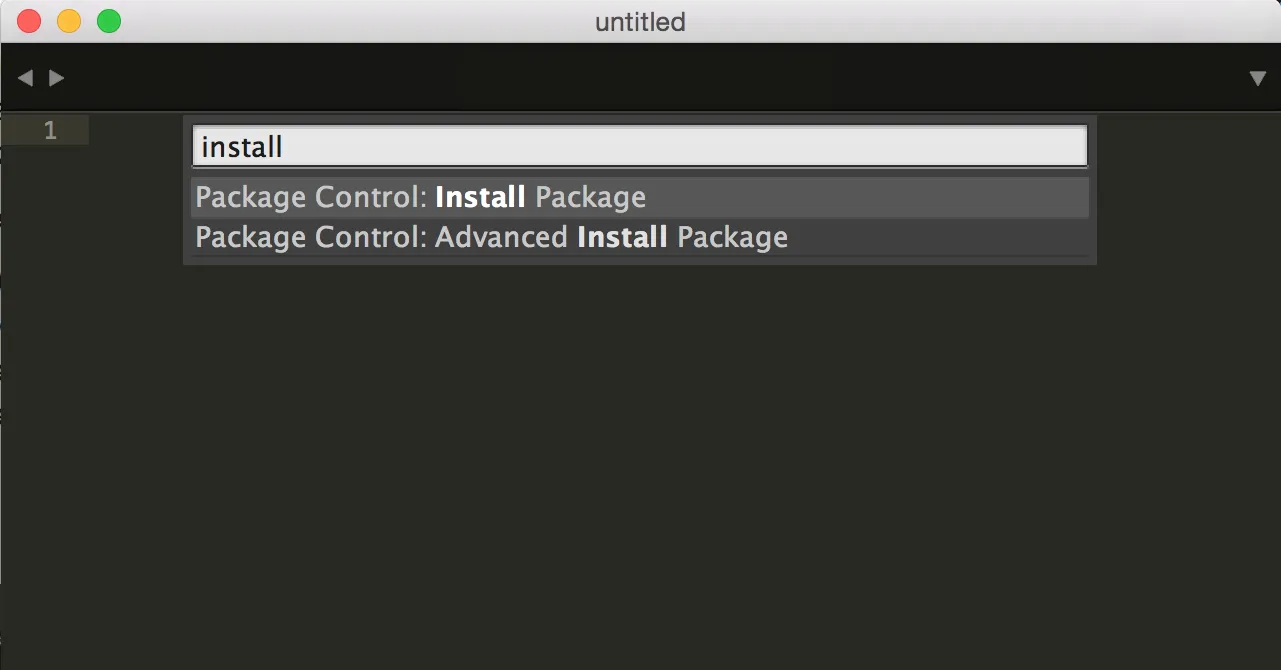This screenshot has width=1281, height=670.
Task: Click the empty gutter below line 1
Action: point(45,400)
